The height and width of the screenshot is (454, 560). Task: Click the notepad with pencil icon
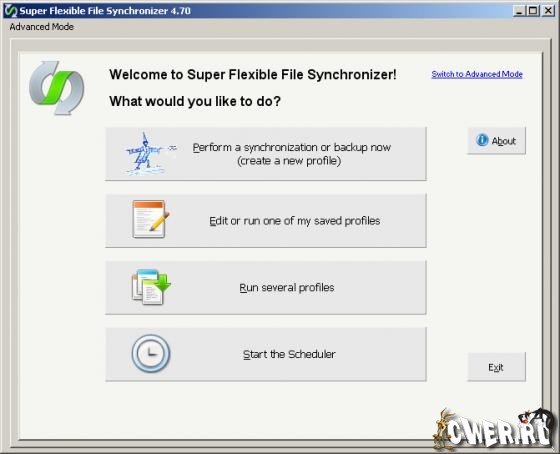[150, 219]
